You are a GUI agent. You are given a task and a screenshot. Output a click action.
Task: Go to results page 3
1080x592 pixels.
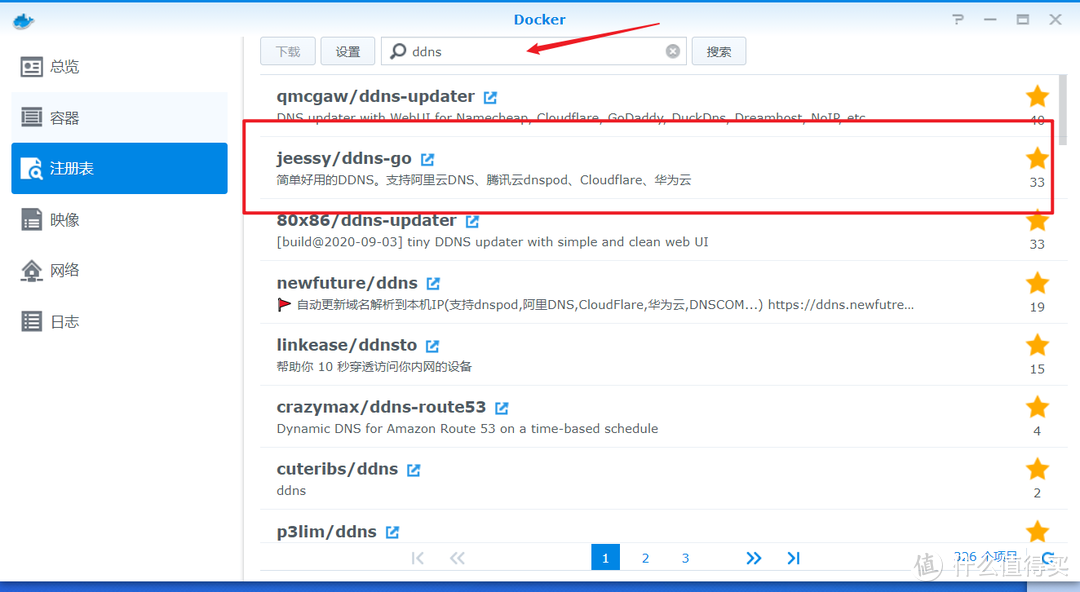tap(685, 558)
